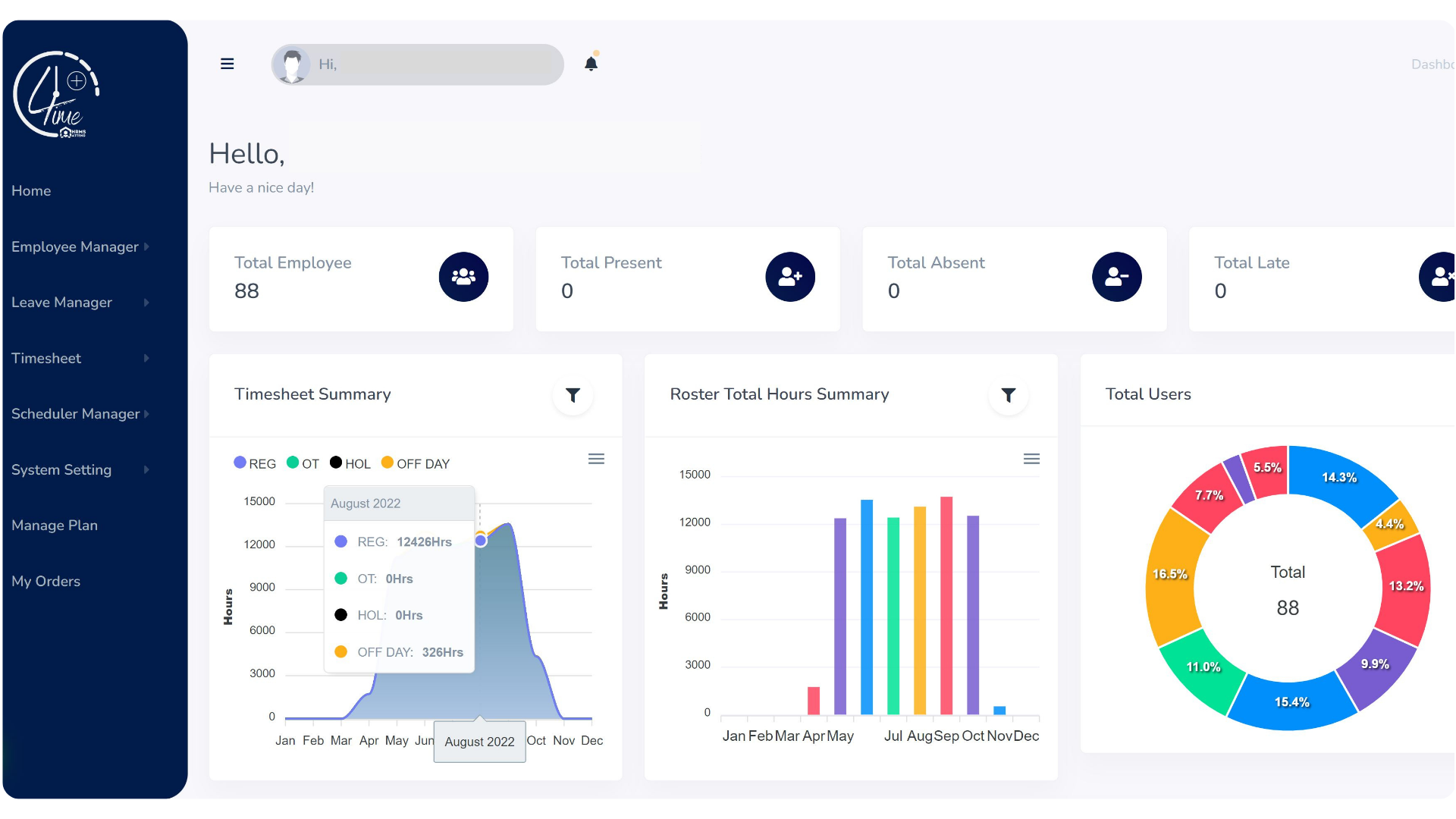
Task: Go to Home in the sidebar
Action: 31,190
